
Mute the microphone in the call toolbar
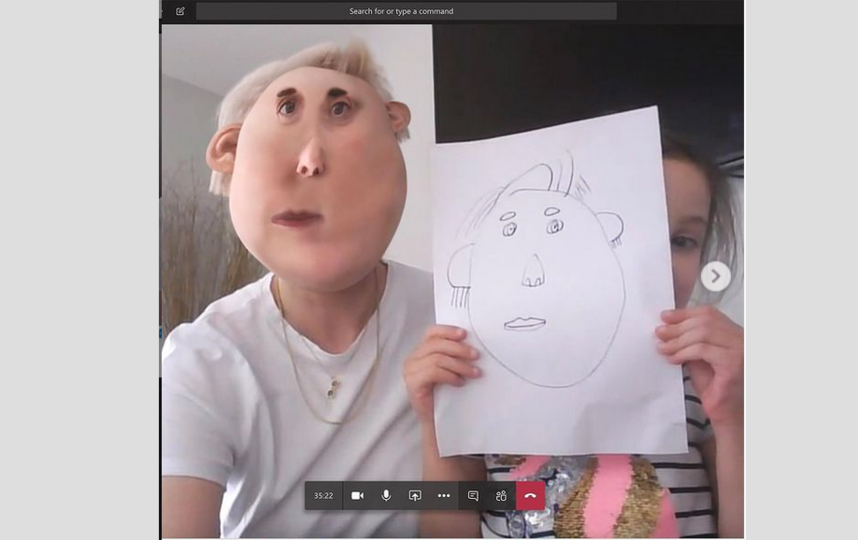point(386,496)
